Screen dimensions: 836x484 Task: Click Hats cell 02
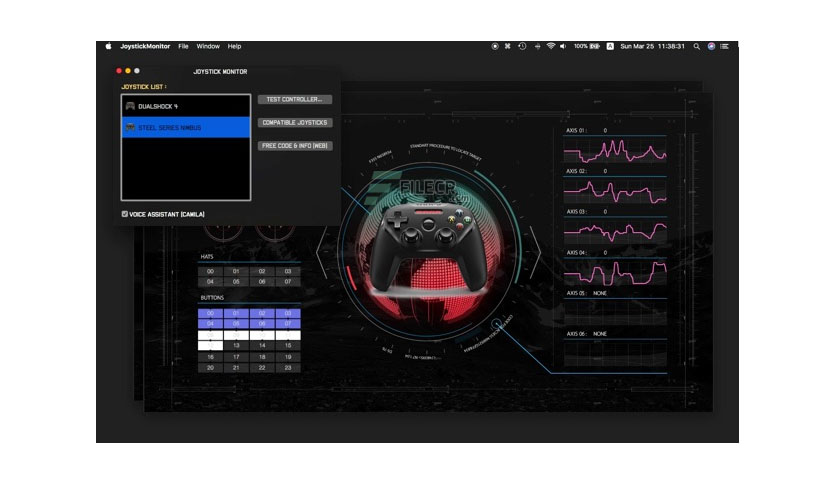tap(262, 271)
